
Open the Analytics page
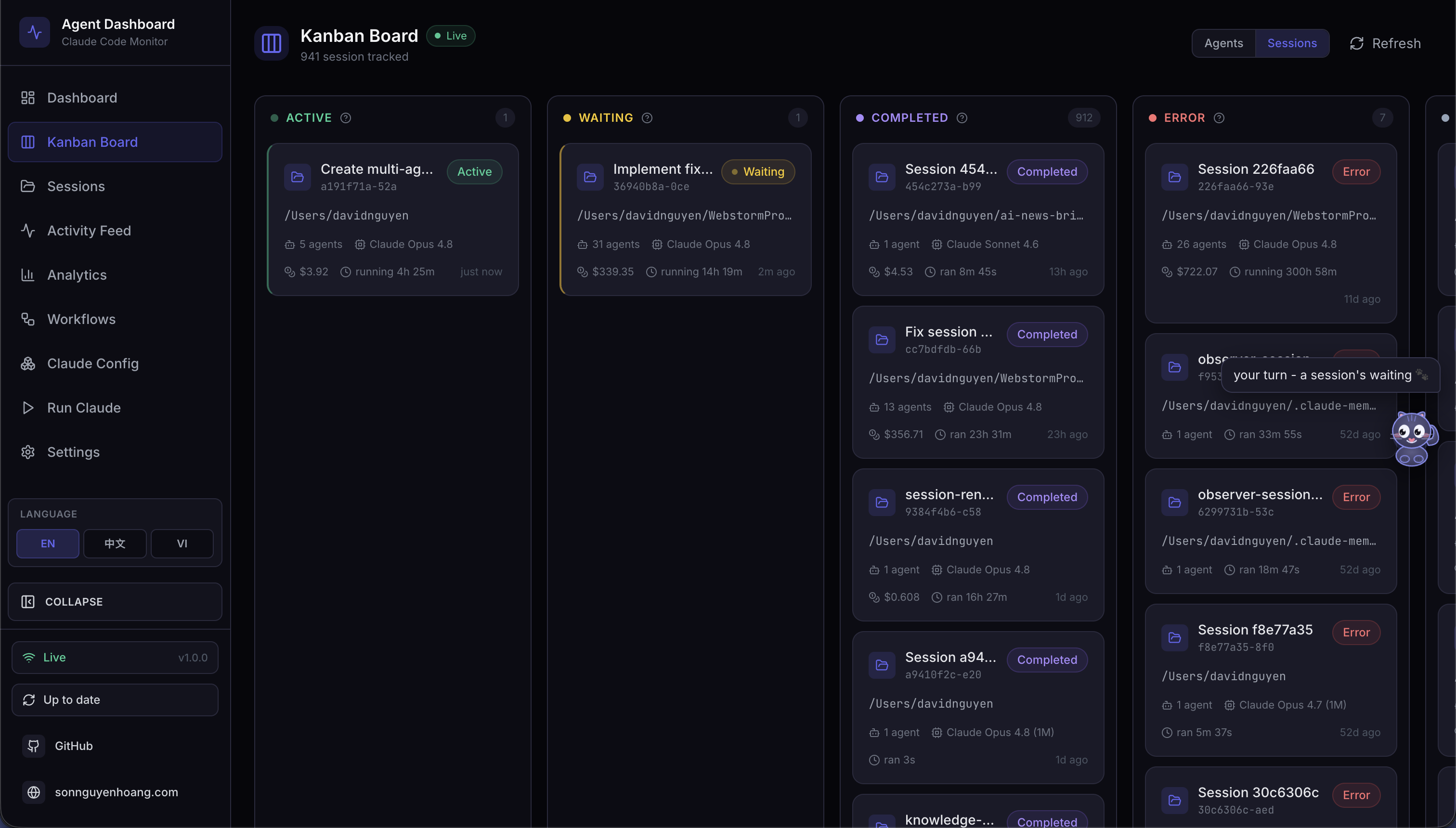pyautogui.click(x=115, y=275)
